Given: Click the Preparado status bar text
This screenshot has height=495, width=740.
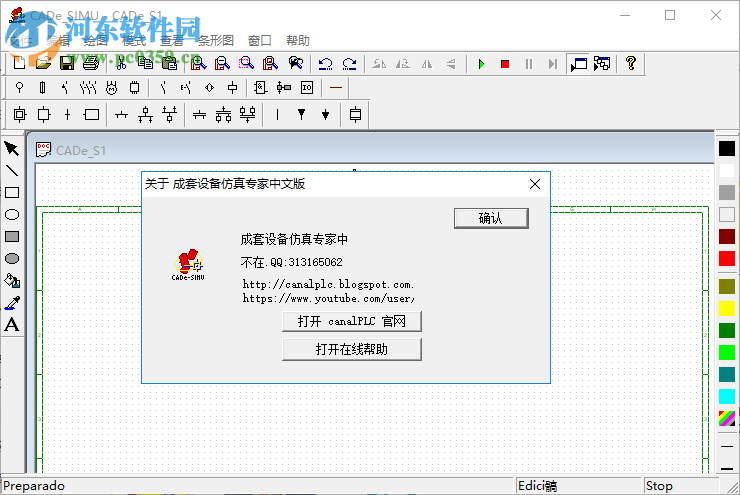Looking at the screenshot, I should [34, 486].
